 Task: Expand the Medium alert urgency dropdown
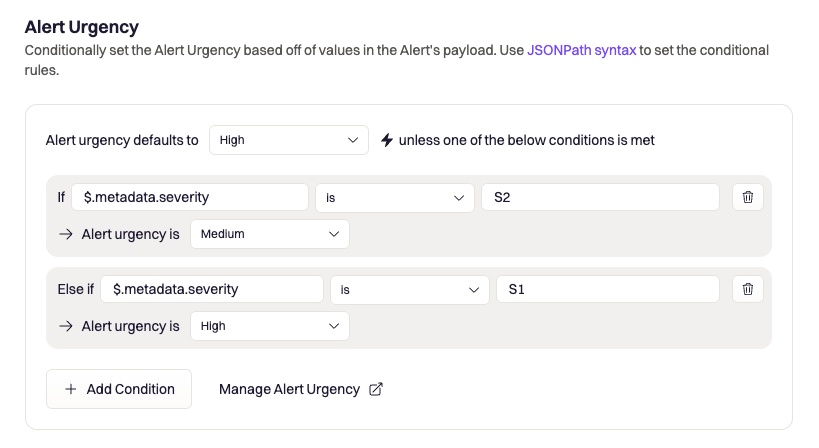[x=270, y=234]
